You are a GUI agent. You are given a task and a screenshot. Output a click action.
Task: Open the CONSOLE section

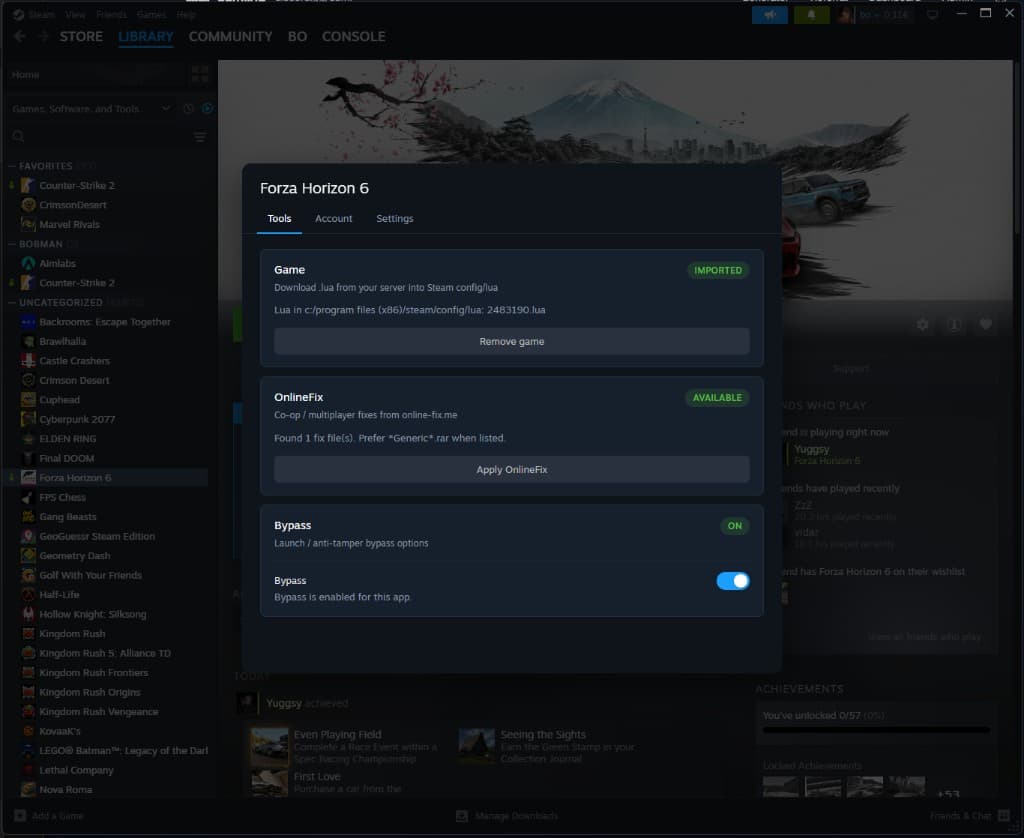click(353, 37)
